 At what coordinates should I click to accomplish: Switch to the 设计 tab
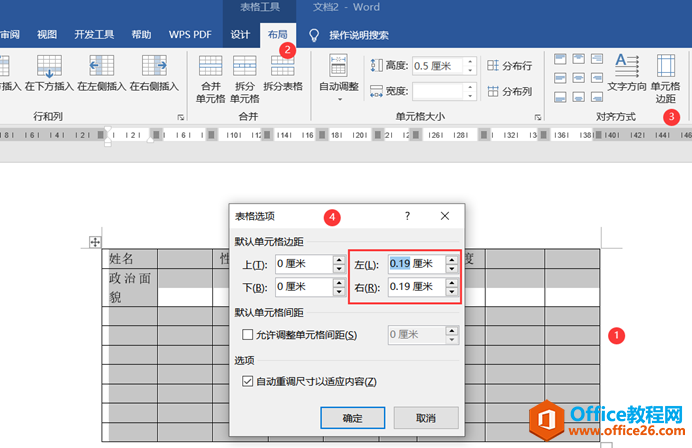coord(240,34)
